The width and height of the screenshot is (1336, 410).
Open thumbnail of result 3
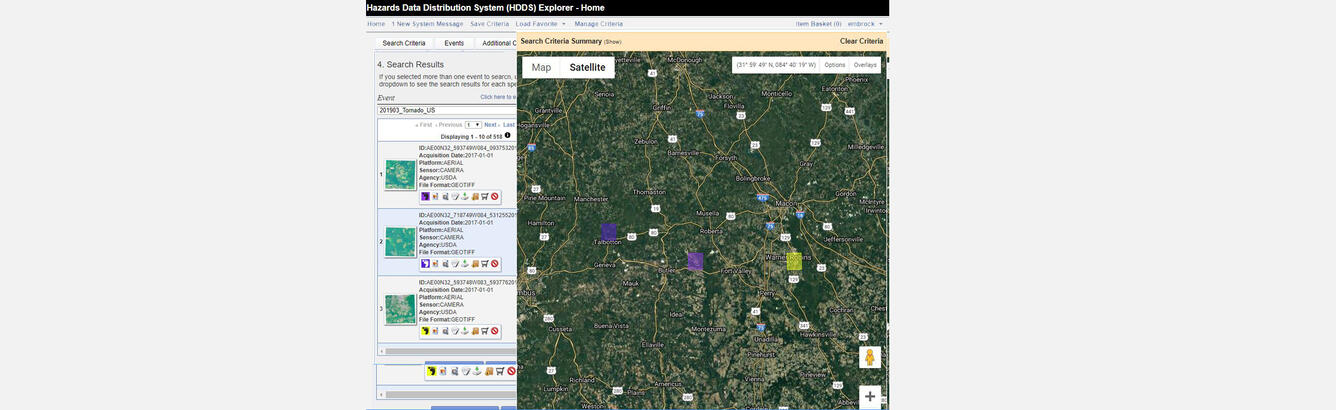pyautogui.click(x=401, y=309)
